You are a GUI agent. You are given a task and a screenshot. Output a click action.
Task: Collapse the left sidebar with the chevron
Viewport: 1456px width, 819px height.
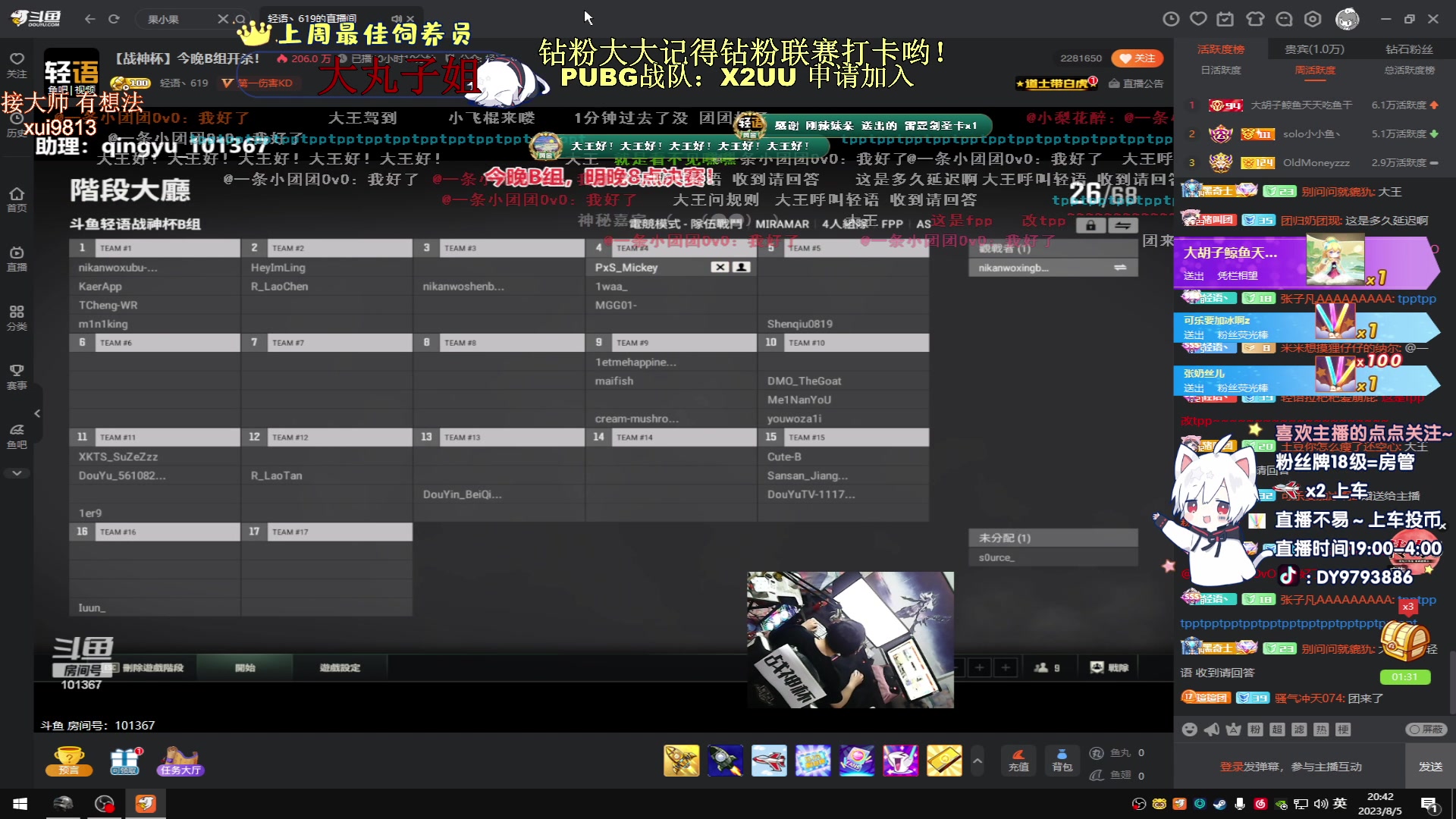(36, 413)
